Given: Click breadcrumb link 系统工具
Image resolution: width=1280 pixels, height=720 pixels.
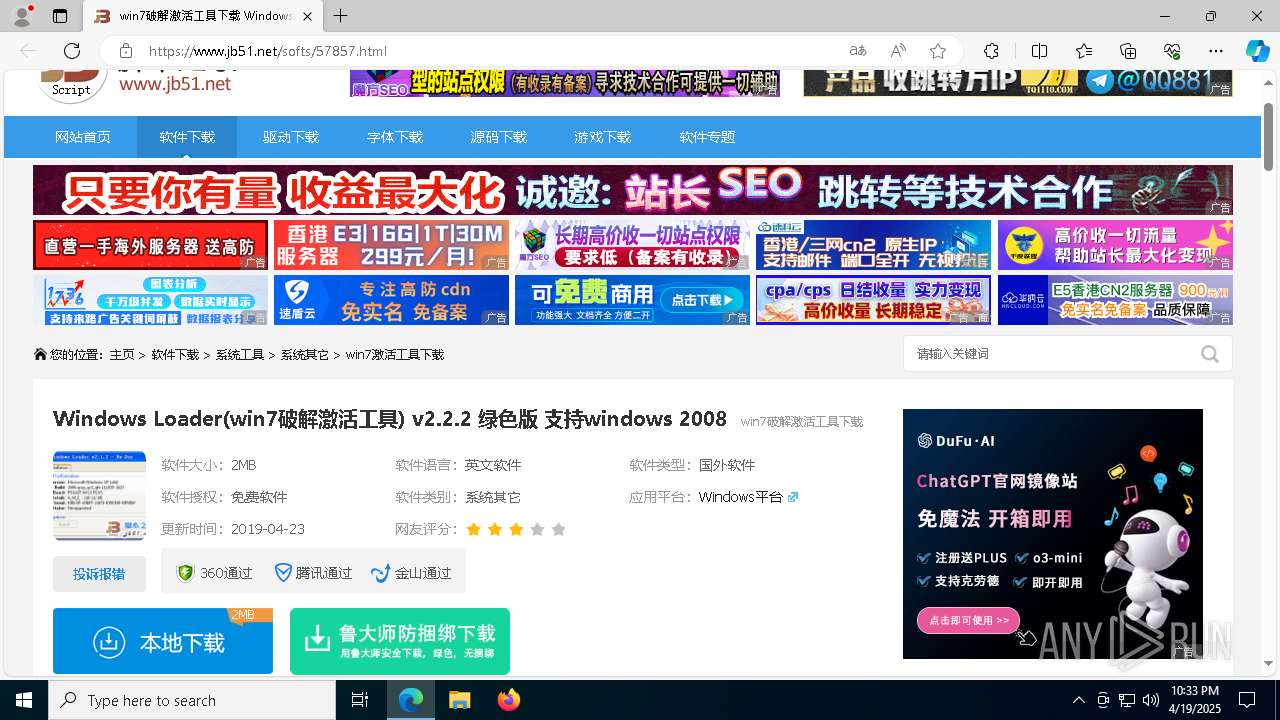Looking at the screenshot, I should coord(240,355).
